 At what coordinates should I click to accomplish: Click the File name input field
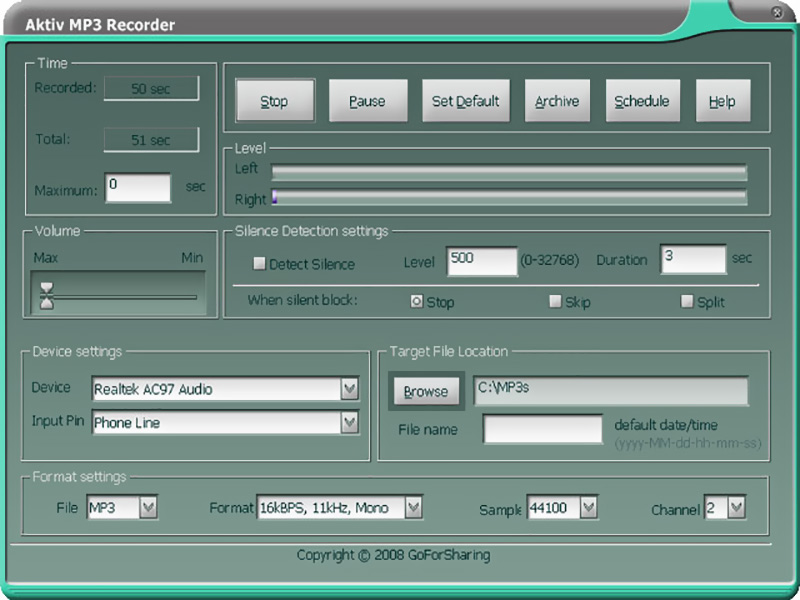pos(540,430)
